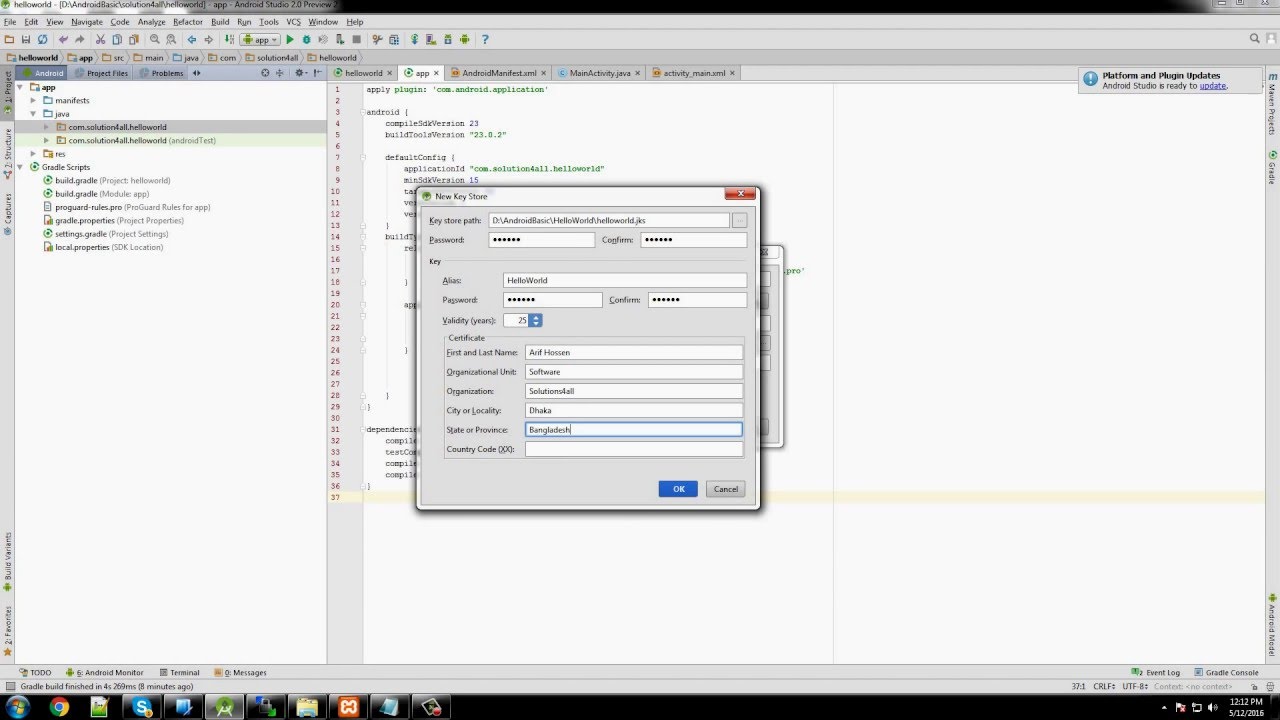
Task: Open Google Chrome from the taskbar
Action: click(x=59, y=707)
